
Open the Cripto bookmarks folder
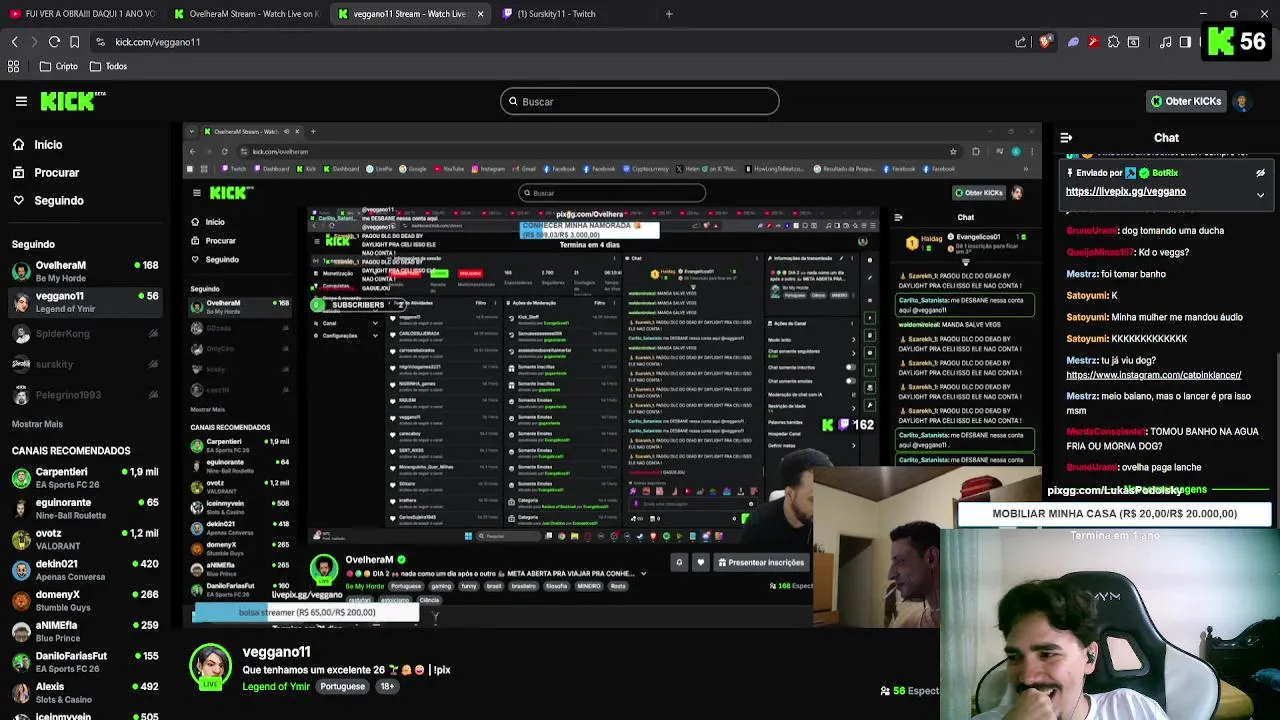[x=59, y=66]
